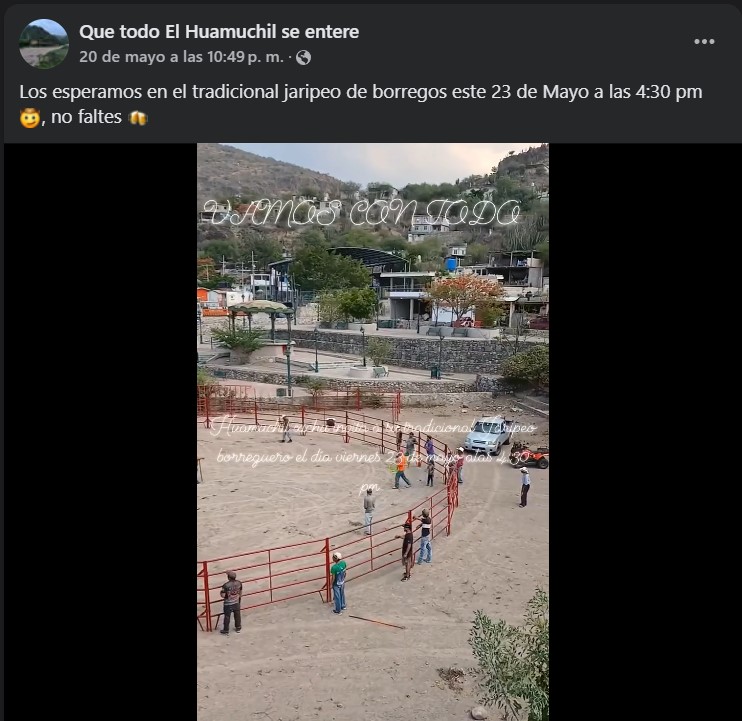Open the Que todo El Huamuchil se entere page
Image resolution: width=742 pixels, height=721 pixels.
click(219, 32)
